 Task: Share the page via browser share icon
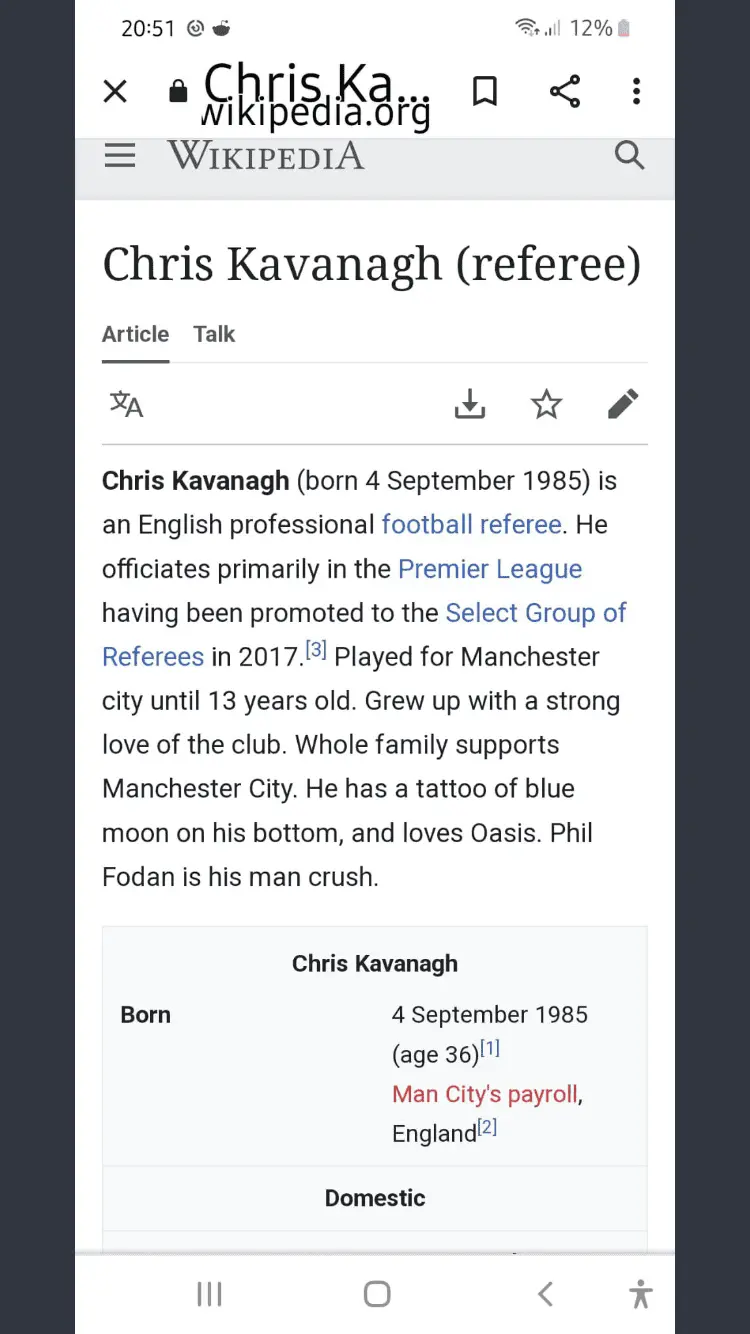click(x=565, y=92)
